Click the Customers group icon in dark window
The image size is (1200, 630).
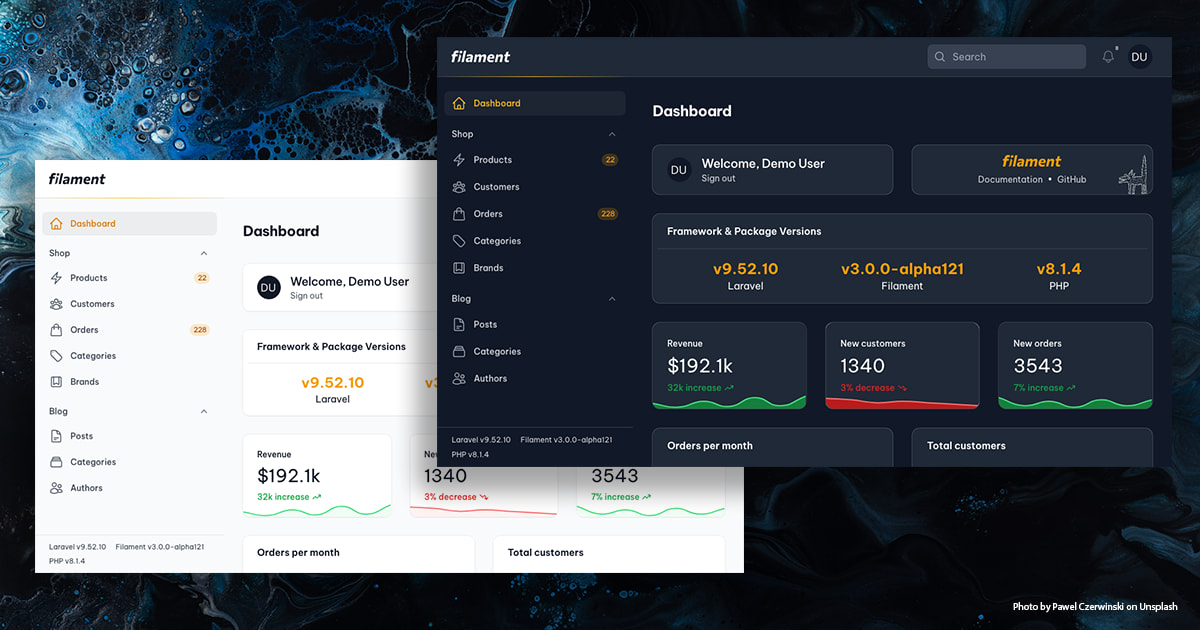(459, 187)
